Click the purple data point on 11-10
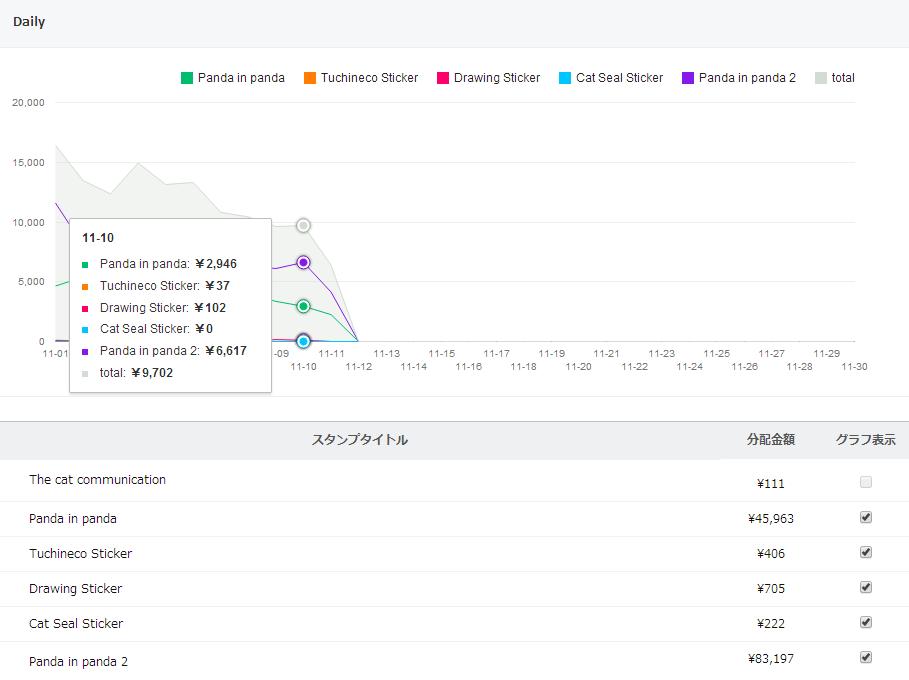This screenshot has height=680, width=909. tap(303, 263)
